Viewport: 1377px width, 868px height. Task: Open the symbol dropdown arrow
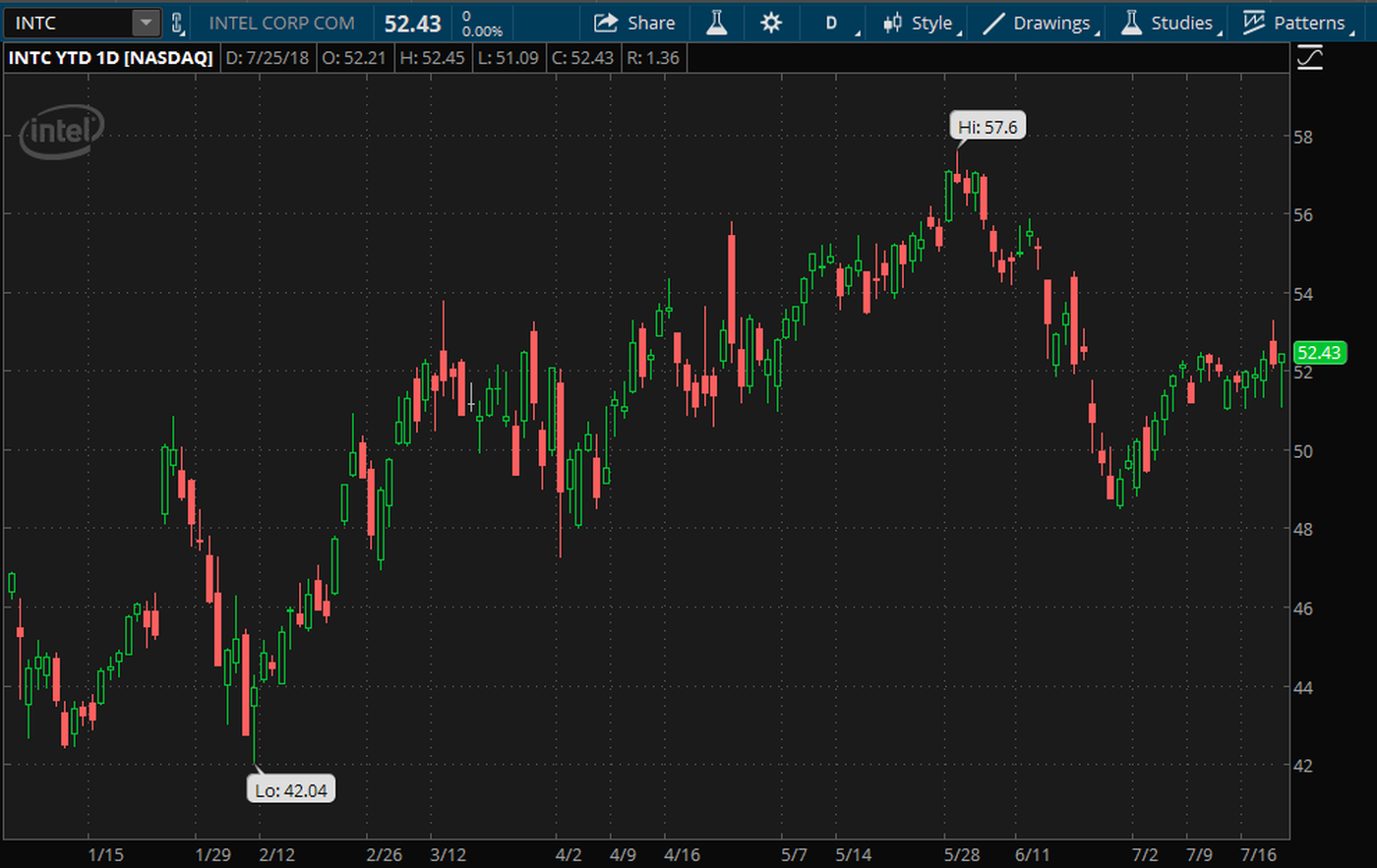pos(146,23)
